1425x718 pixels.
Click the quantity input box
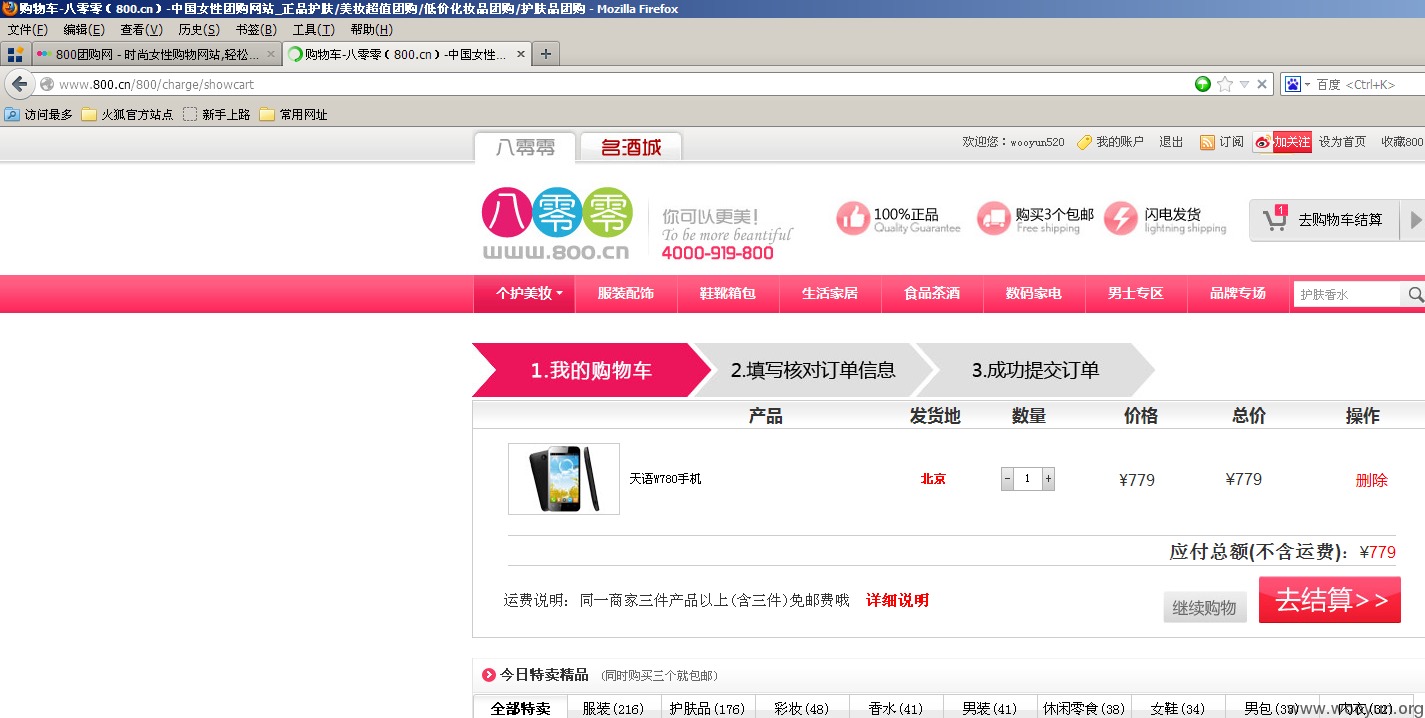[1028, 479]
